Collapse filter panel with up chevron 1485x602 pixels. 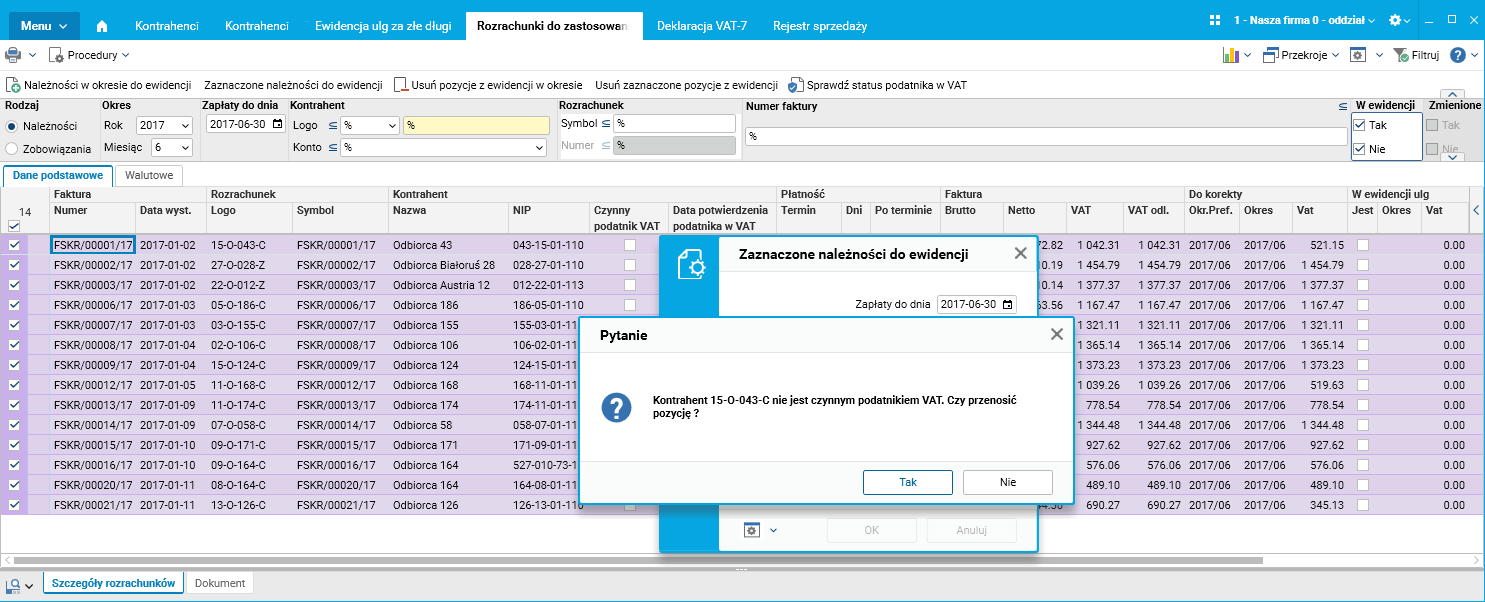(x=1451, y=96)
